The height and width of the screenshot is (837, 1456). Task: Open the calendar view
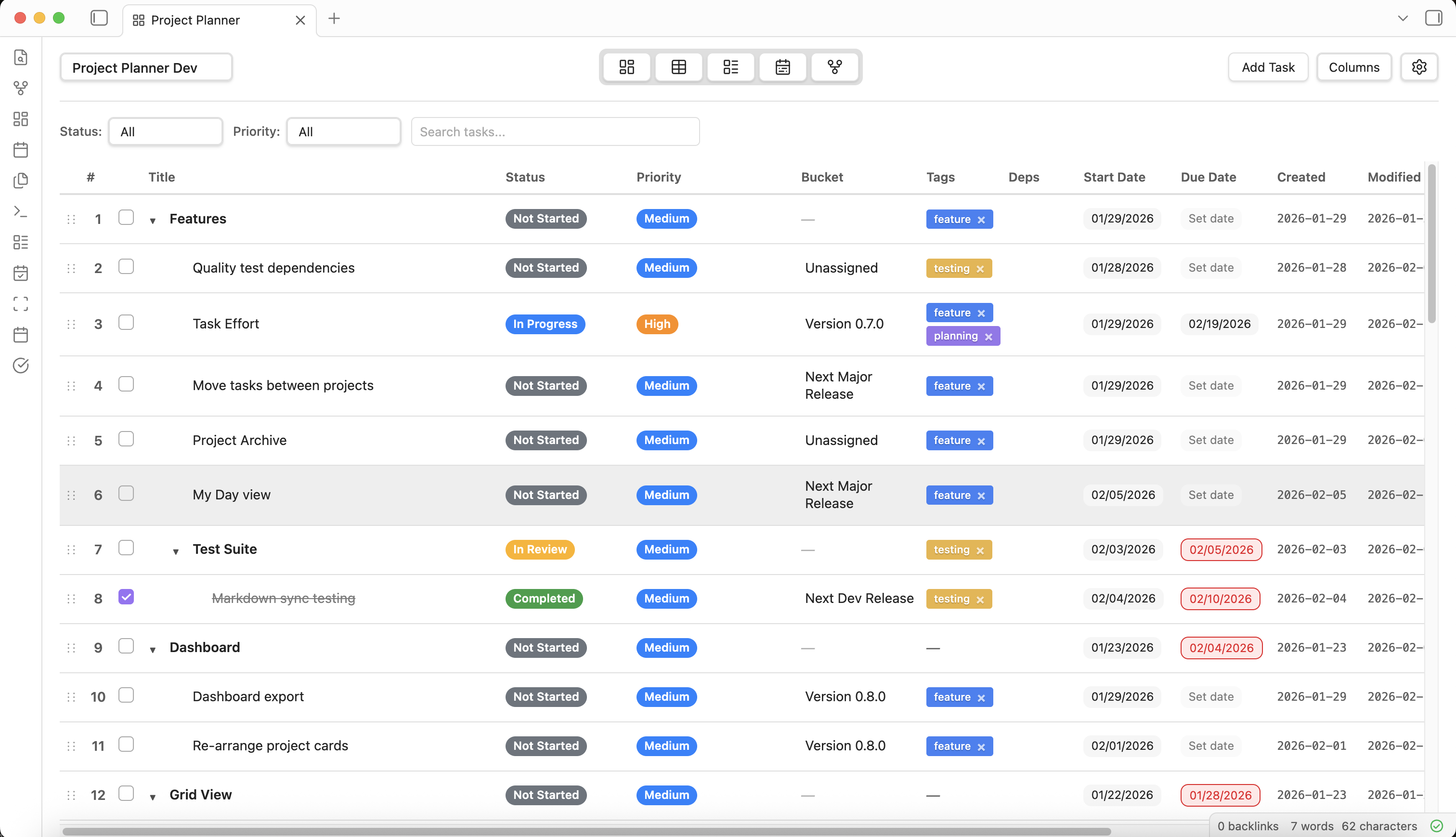pos(782,66)
